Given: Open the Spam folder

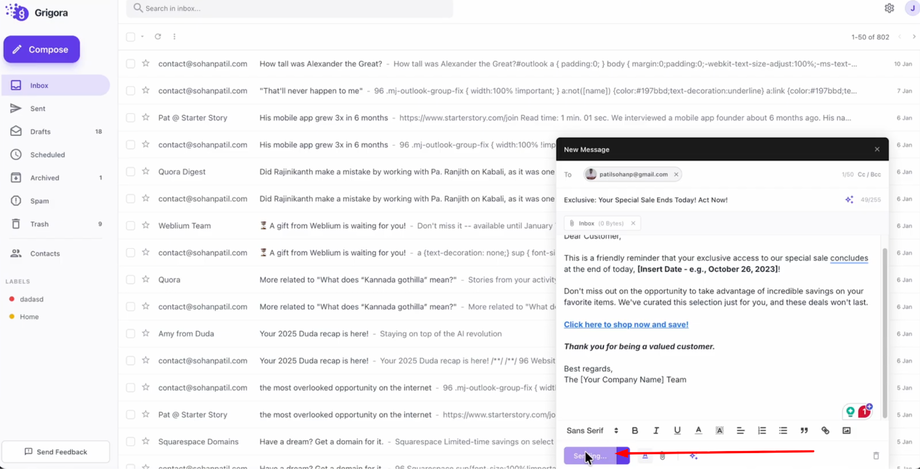Looking at the screenshot, I should tap(55, 201).
